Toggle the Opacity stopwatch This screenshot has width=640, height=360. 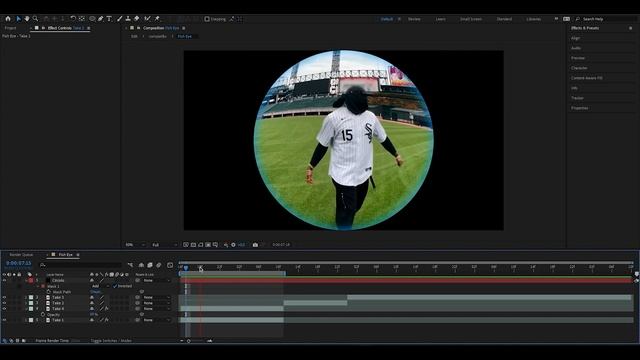pyautogui.click(x=43, y=315)
